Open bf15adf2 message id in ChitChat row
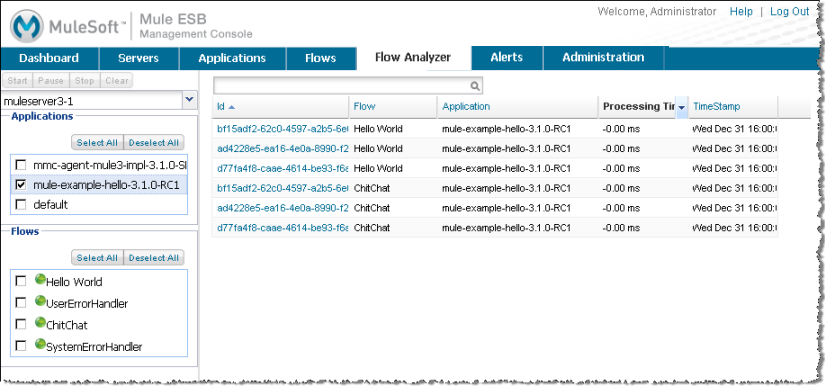 click(283, 188)
